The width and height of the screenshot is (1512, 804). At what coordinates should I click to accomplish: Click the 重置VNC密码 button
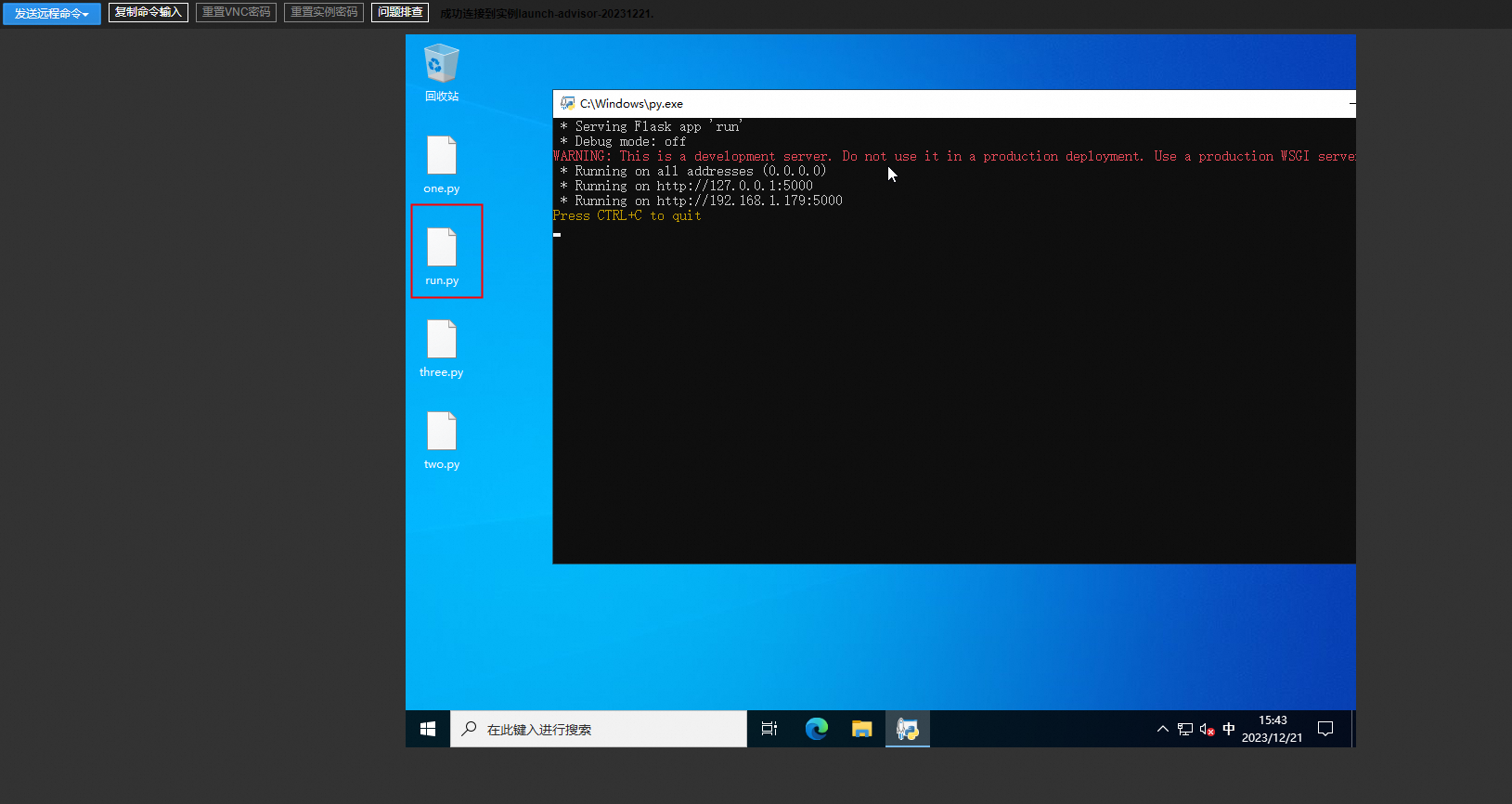coord(236,12)
